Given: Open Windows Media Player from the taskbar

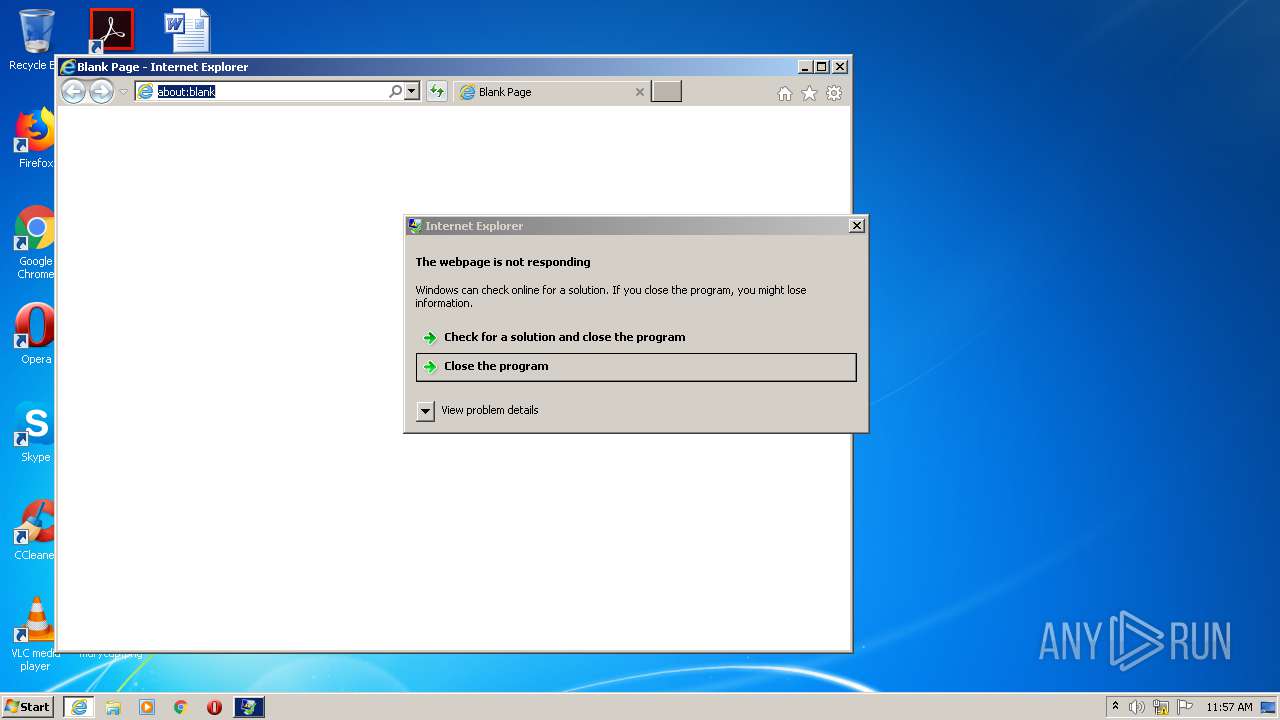Looking at the screenshot, I should 147,707.
